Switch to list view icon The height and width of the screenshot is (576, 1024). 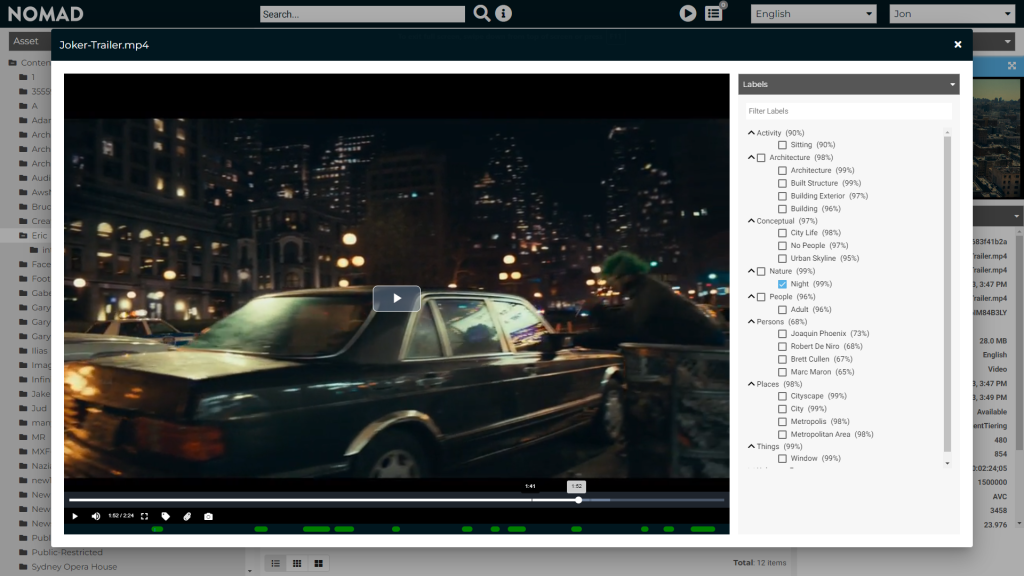coord(276,563)
